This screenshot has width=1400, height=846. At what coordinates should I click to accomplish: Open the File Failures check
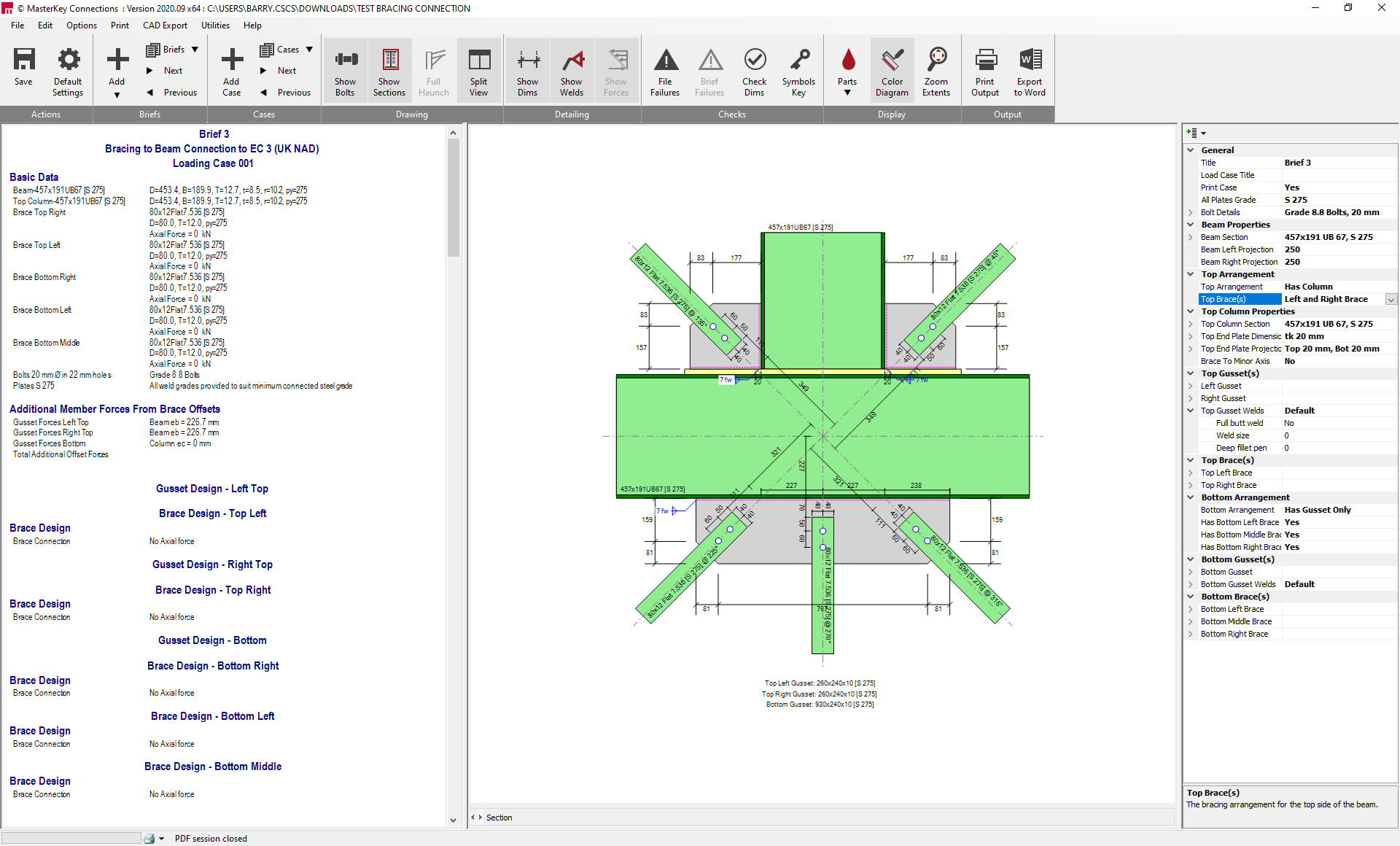[665, 69]
